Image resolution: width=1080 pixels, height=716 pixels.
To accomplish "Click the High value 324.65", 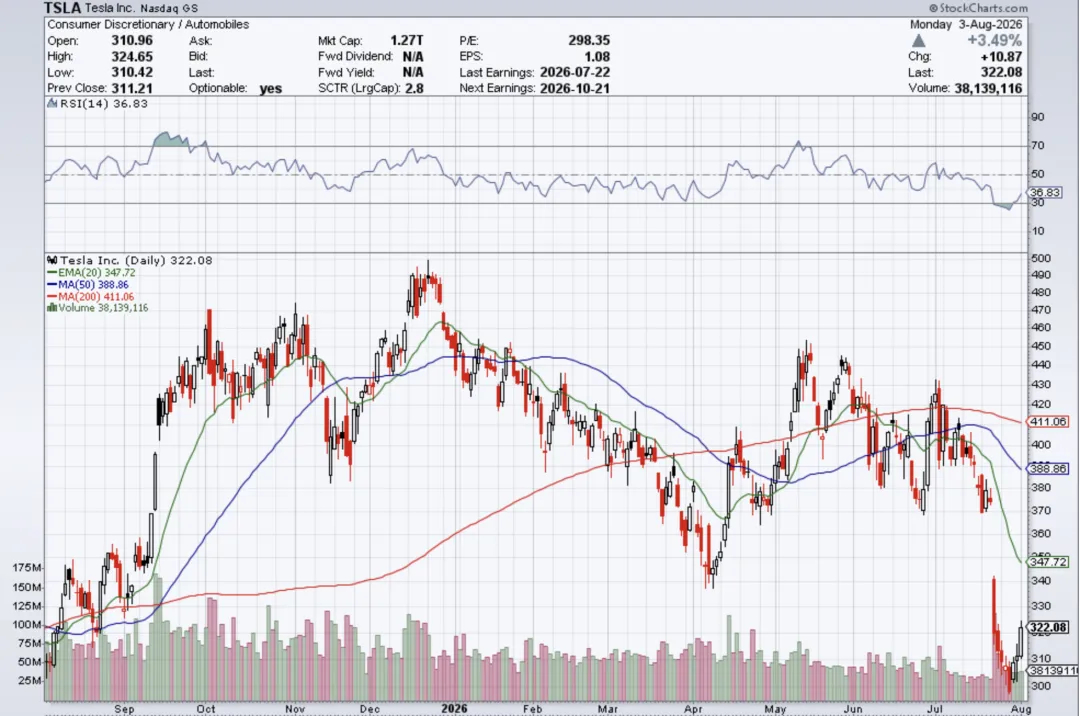I will point(132,56).
